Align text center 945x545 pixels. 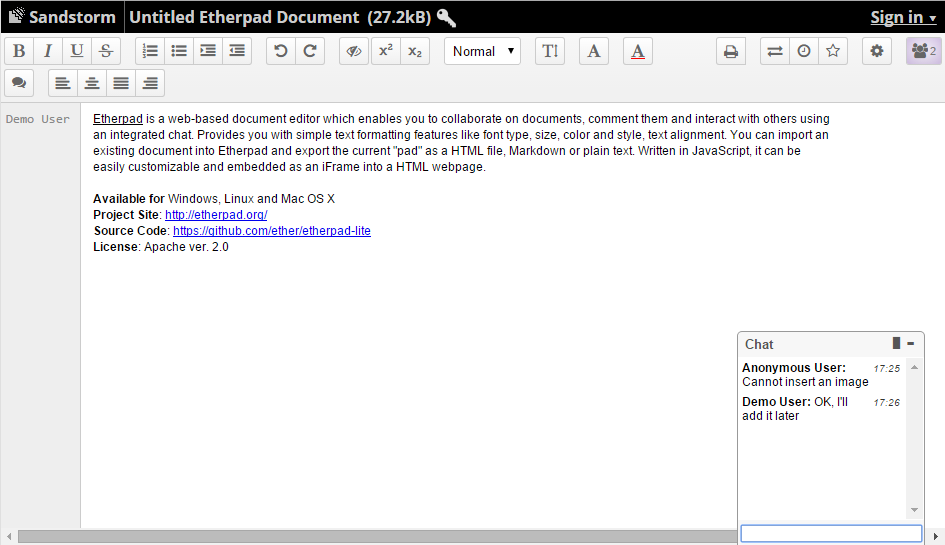point(92,83)
